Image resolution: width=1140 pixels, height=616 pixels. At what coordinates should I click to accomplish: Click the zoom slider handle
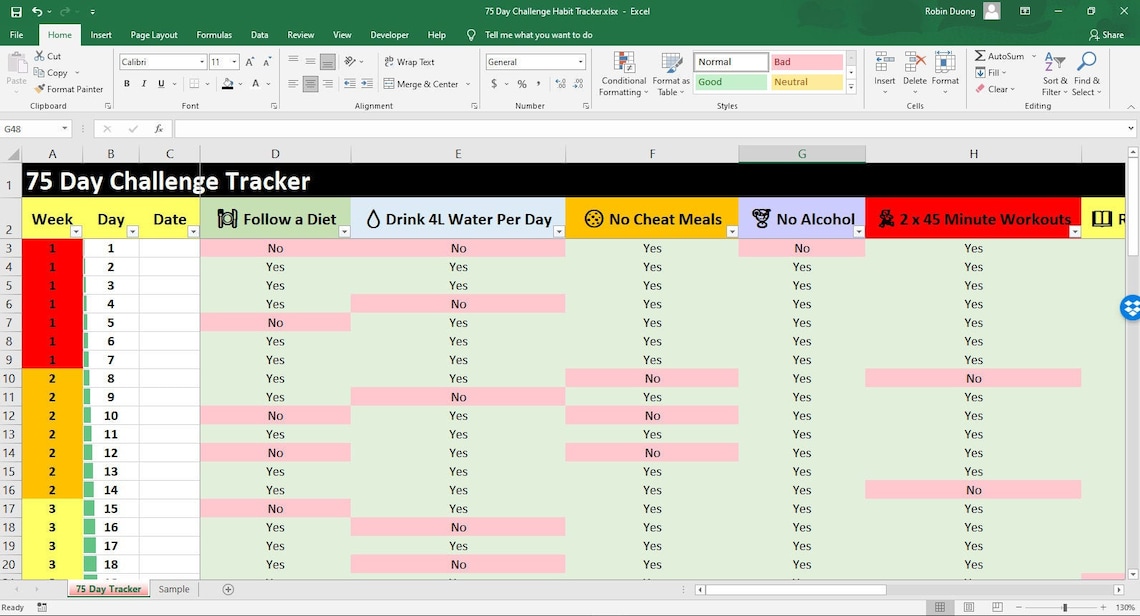1065,607
